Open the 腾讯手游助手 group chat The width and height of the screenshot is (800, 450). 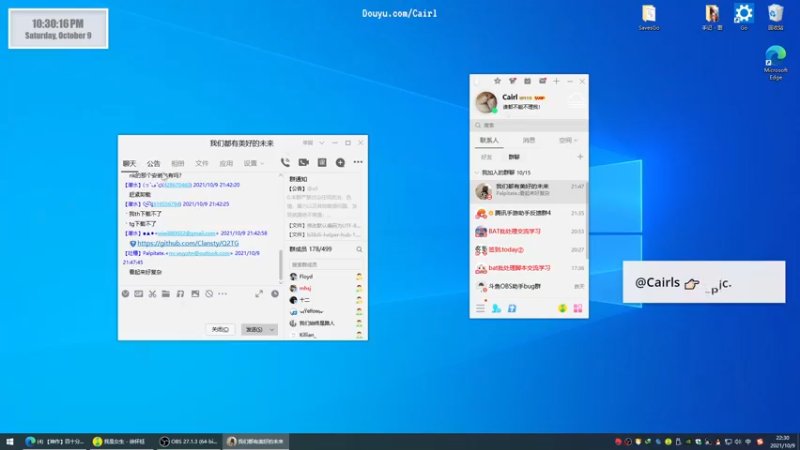coord(529,213)
